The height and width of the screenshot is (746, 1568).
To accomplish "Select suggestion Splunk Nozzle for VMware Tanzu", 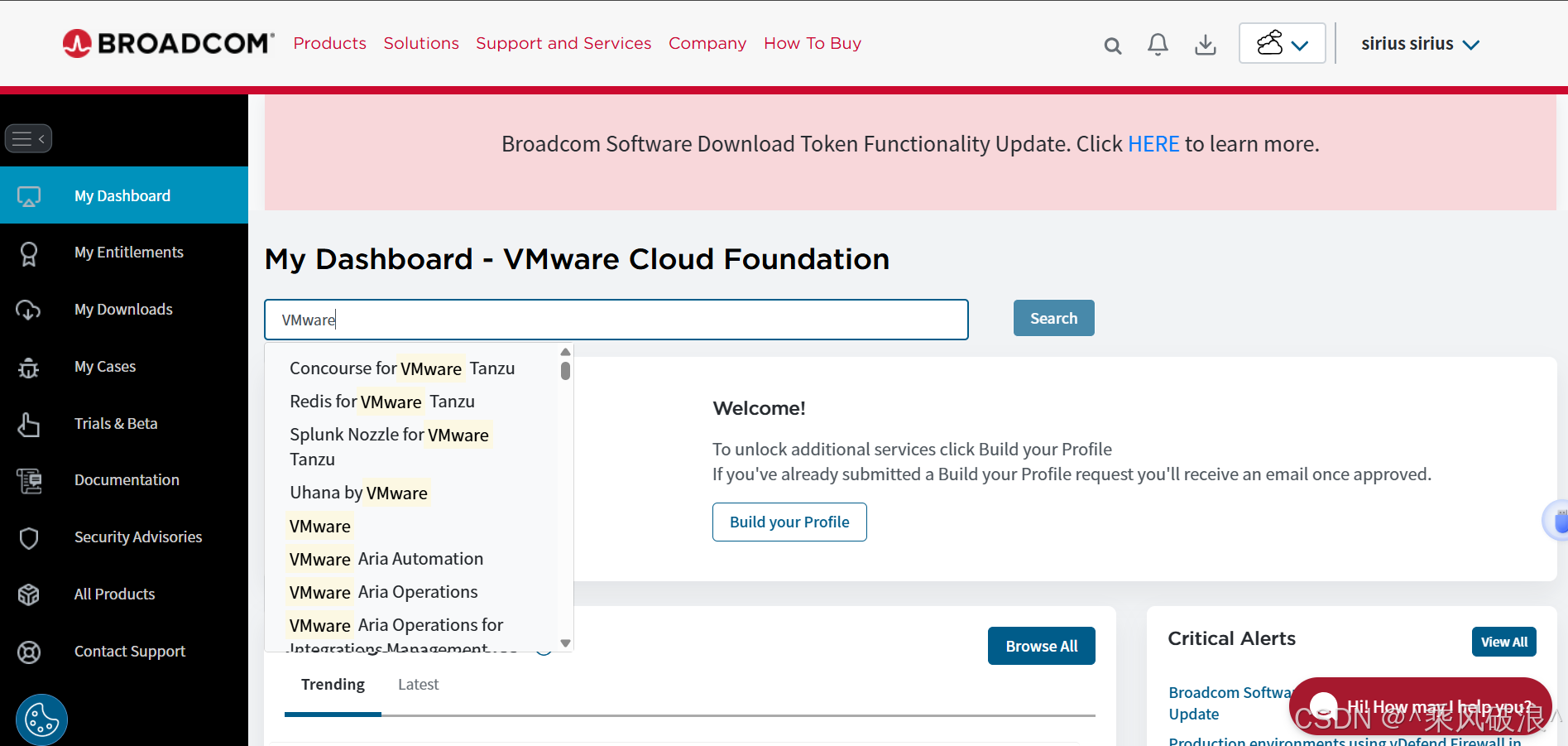I will [389, 447].
